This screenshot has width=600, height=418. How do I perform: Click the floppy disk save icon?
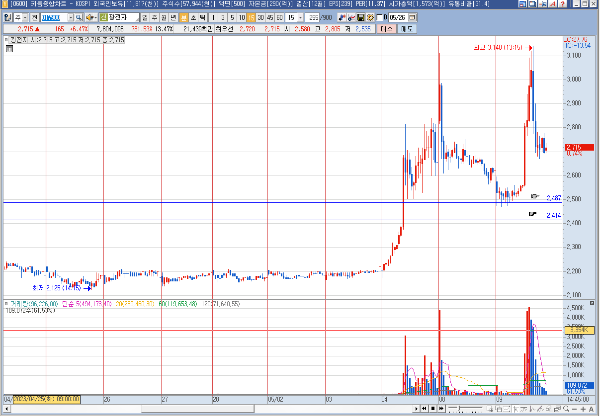click(360, 18)
